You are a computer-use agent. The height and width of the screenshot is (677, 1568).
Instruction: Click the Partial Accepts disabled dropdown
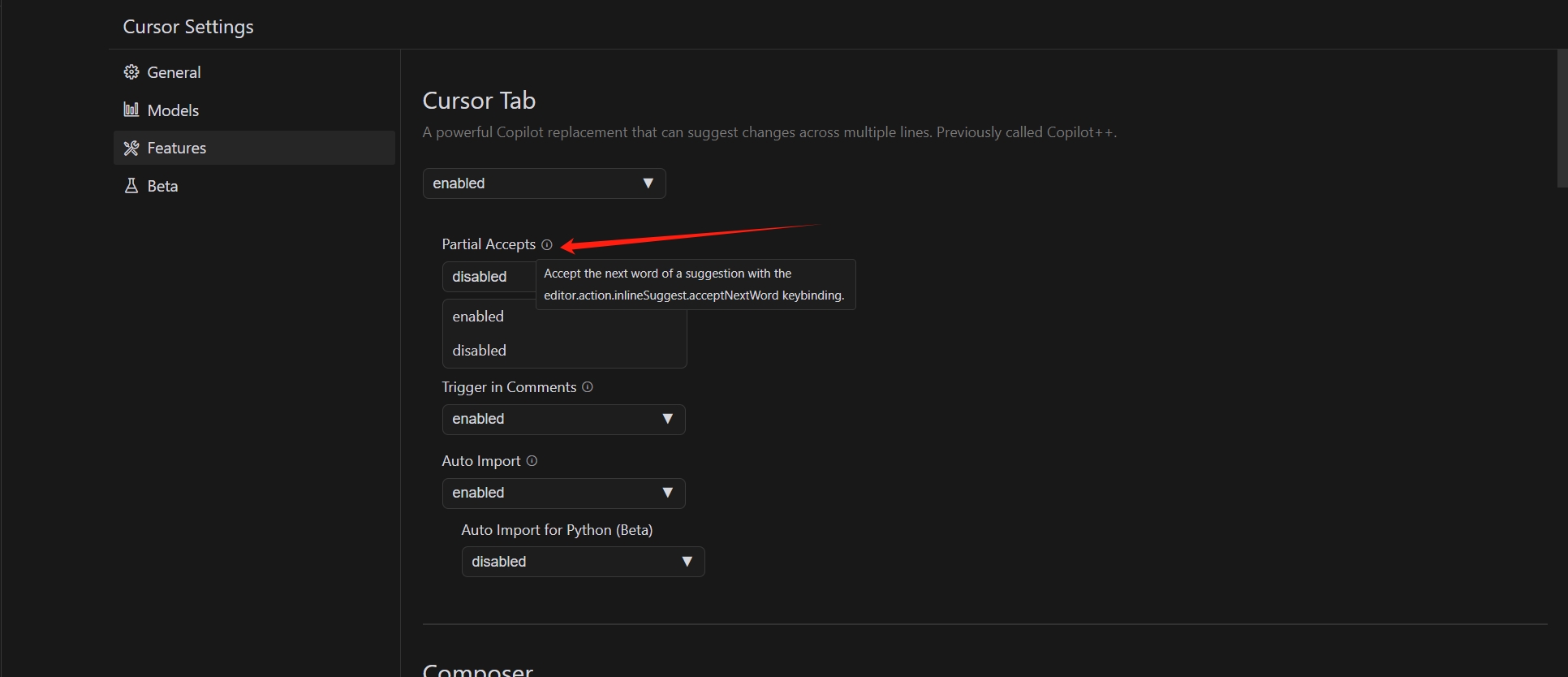(x=489, y=277)
